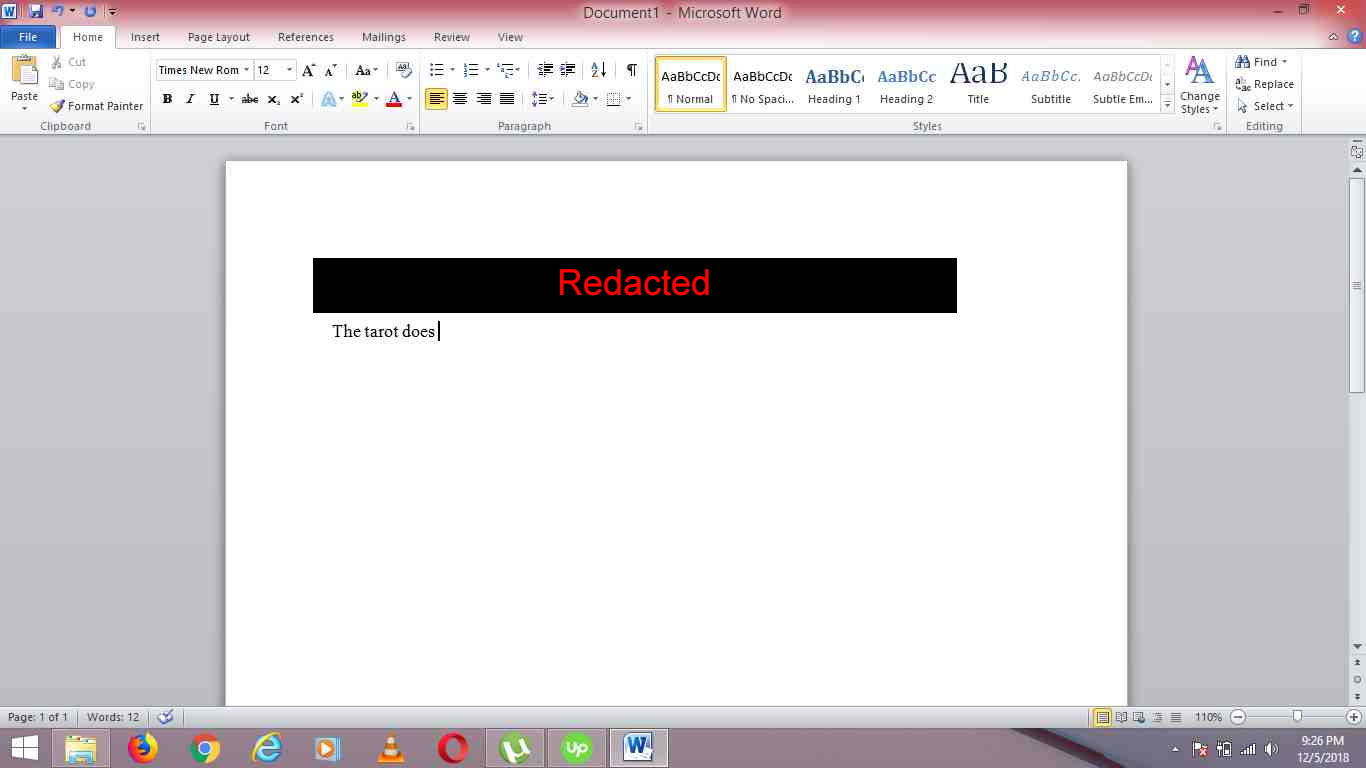This screenshot has height=768, width=1366.
Task: Apply the Heading 1 style
Action: point(834,84)
